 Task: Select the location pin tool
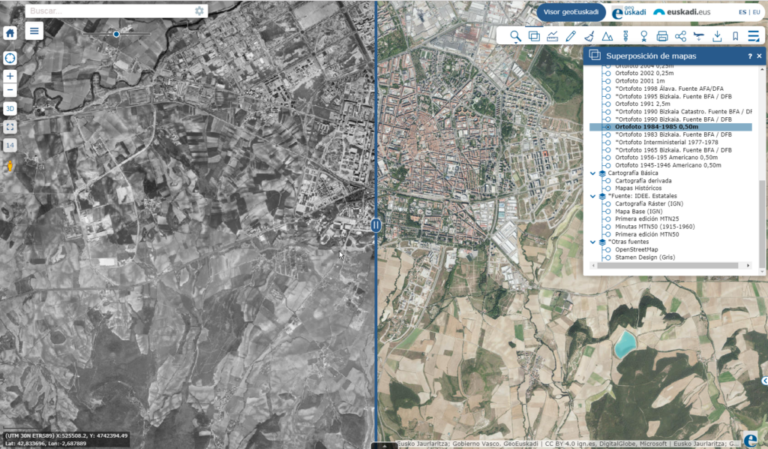coord(644,36)
